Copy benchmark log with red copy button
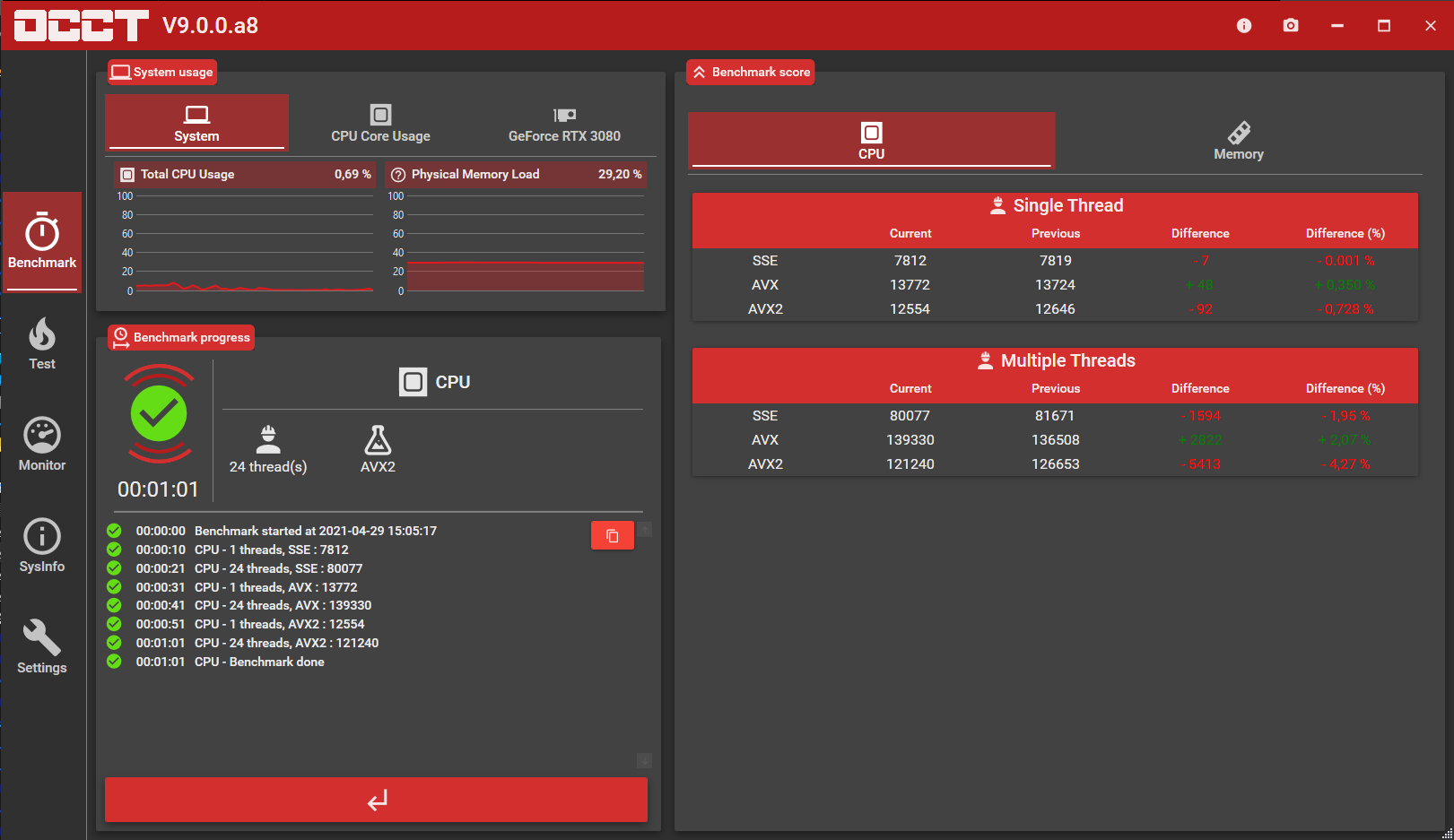This screenshot has width=1454, height=840. pyautogui.click(x=612, y=536)
